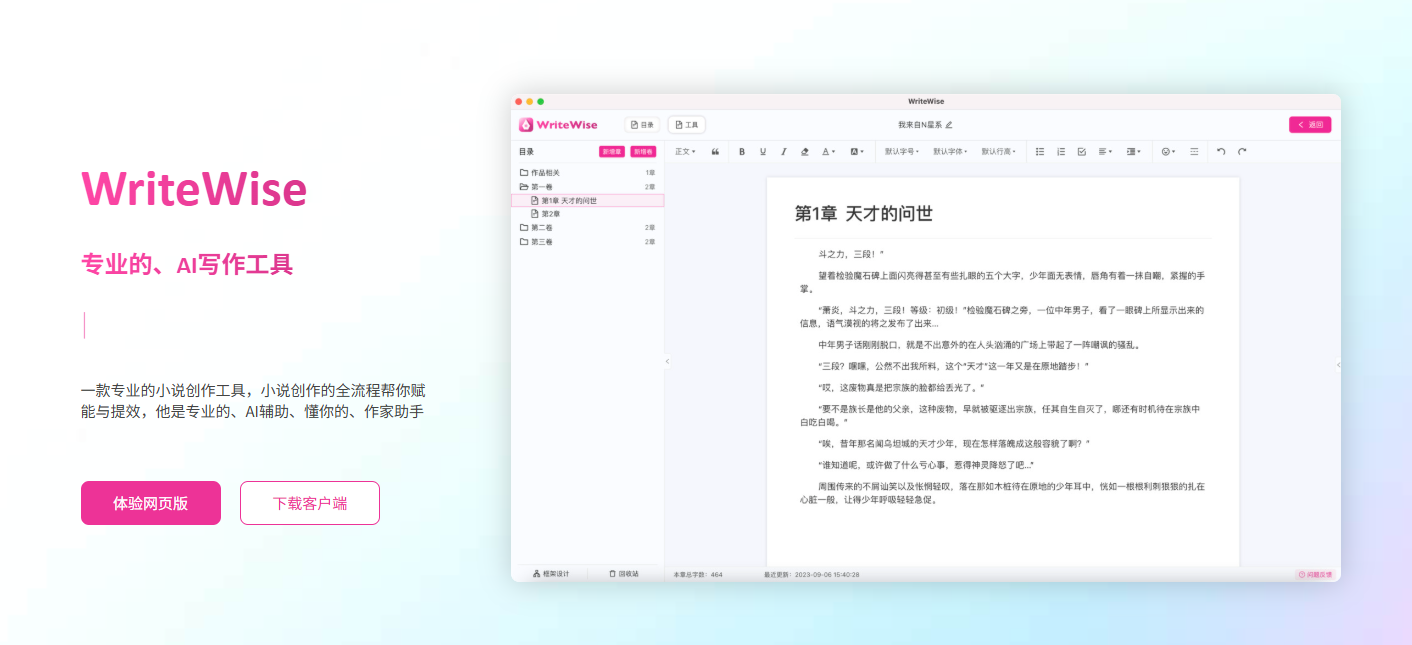This screenshot has height=645, width=1412.
Task: Click the 体验网页版 button
Action: pyautogui.click(x=151, y=503)
